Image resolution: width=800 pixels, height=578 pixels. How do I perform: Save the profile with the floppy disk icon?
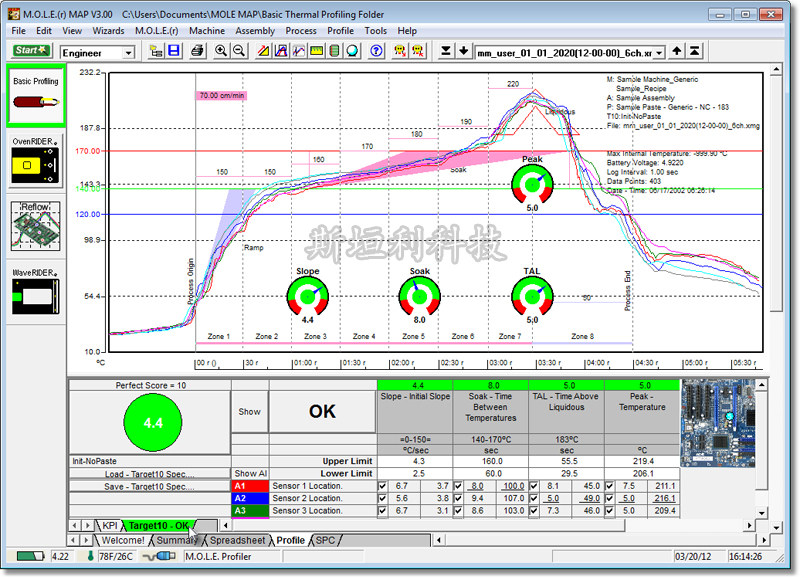[174, 51]
